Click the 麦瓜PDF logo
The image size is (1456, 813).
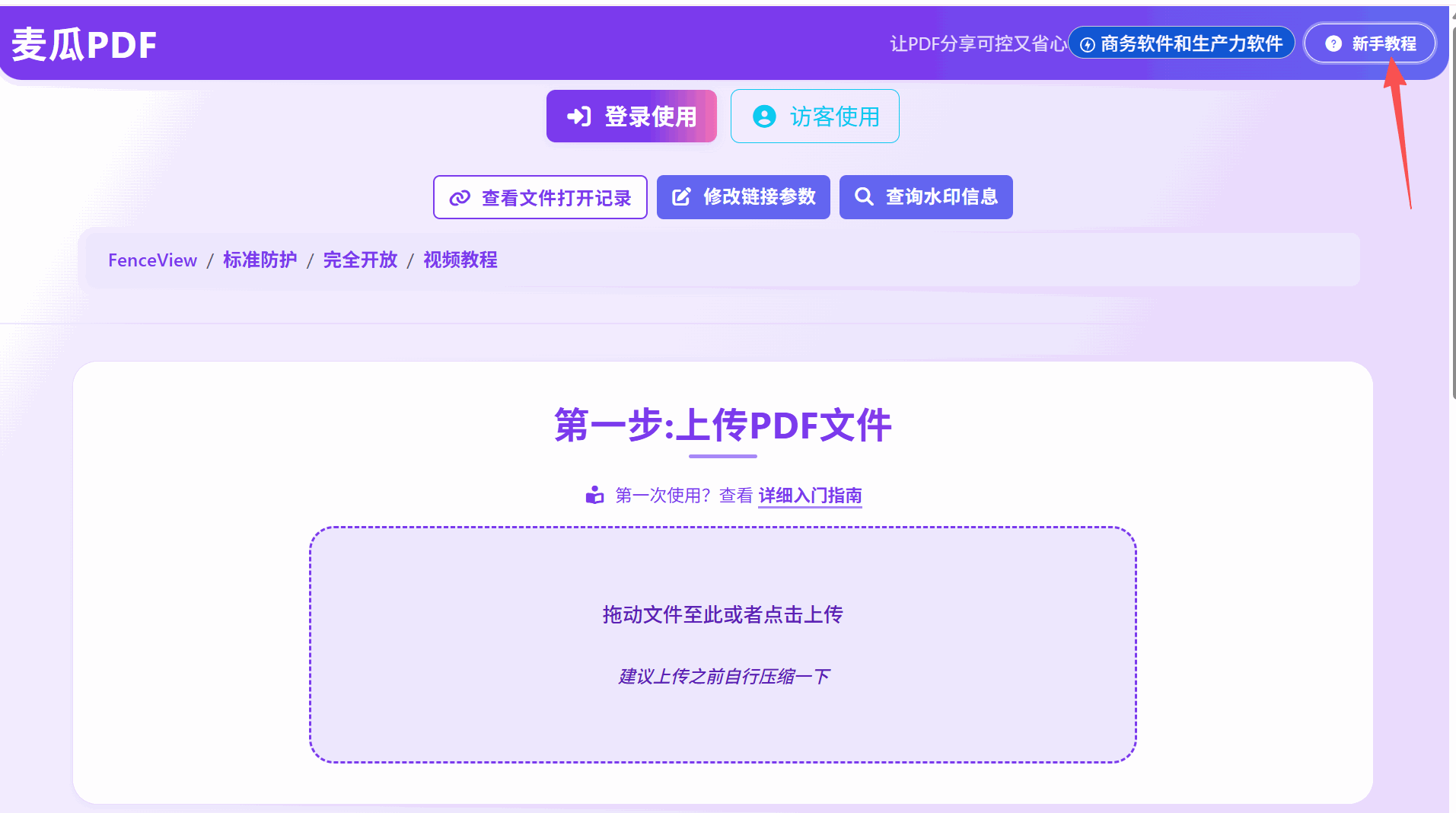coord(83,43)
